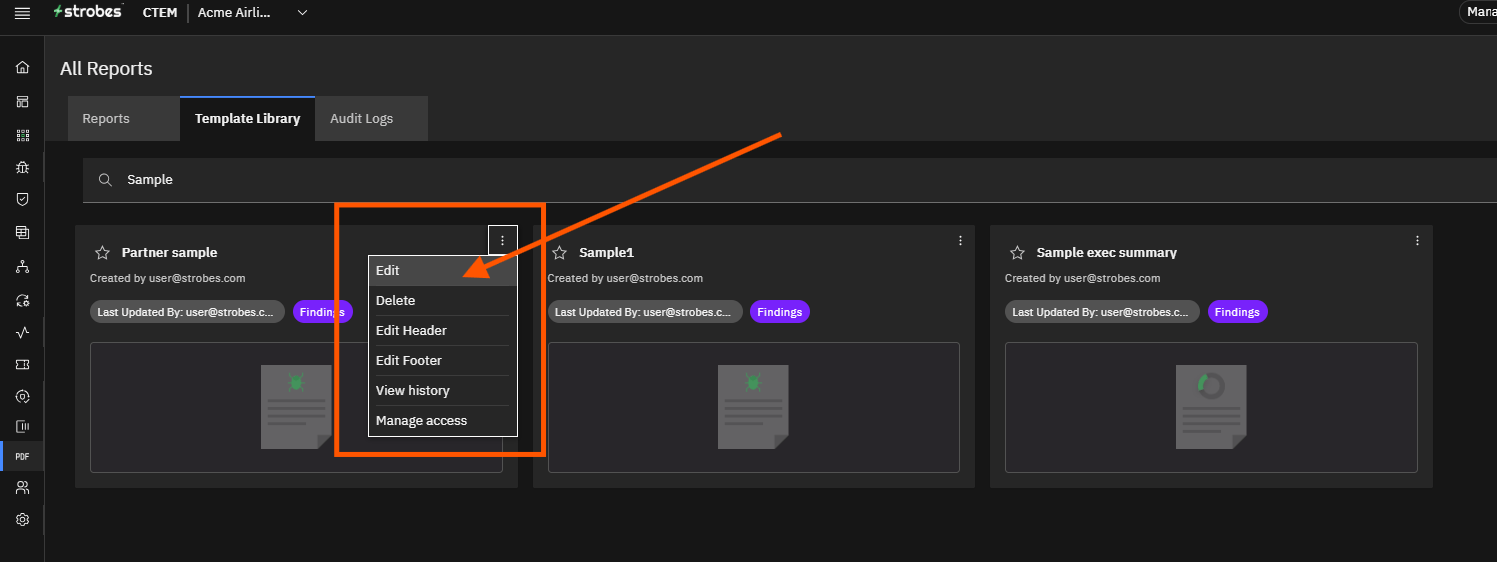1497x562 pixels.
Task: Open the colored grid sidebar icon
Action: [x=22, y=134]
